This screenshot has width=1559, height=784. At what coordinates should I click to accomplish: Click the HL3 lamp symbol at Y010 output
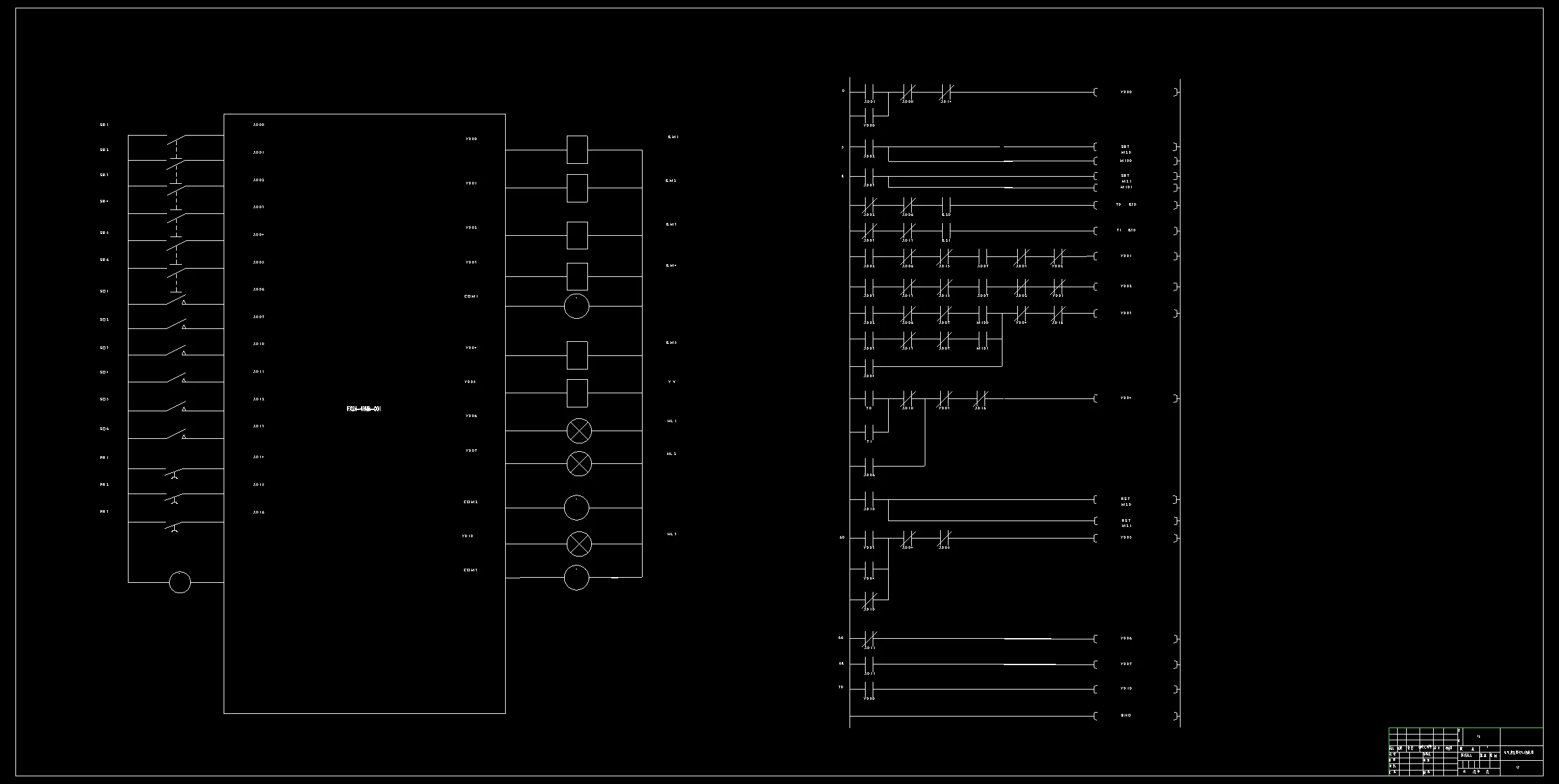[x=579, y=544]
